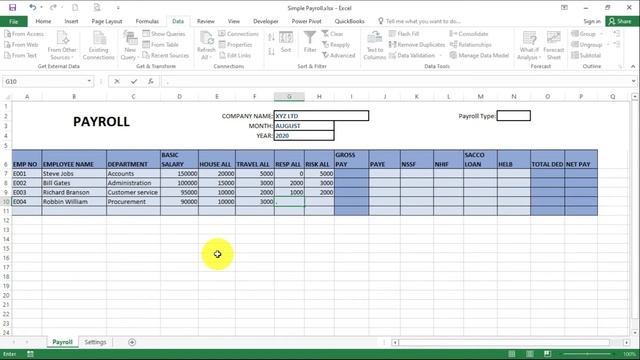640x360 pixels.
Task: Click the Save icon in quick access toolbar
Action: (12, 7)
